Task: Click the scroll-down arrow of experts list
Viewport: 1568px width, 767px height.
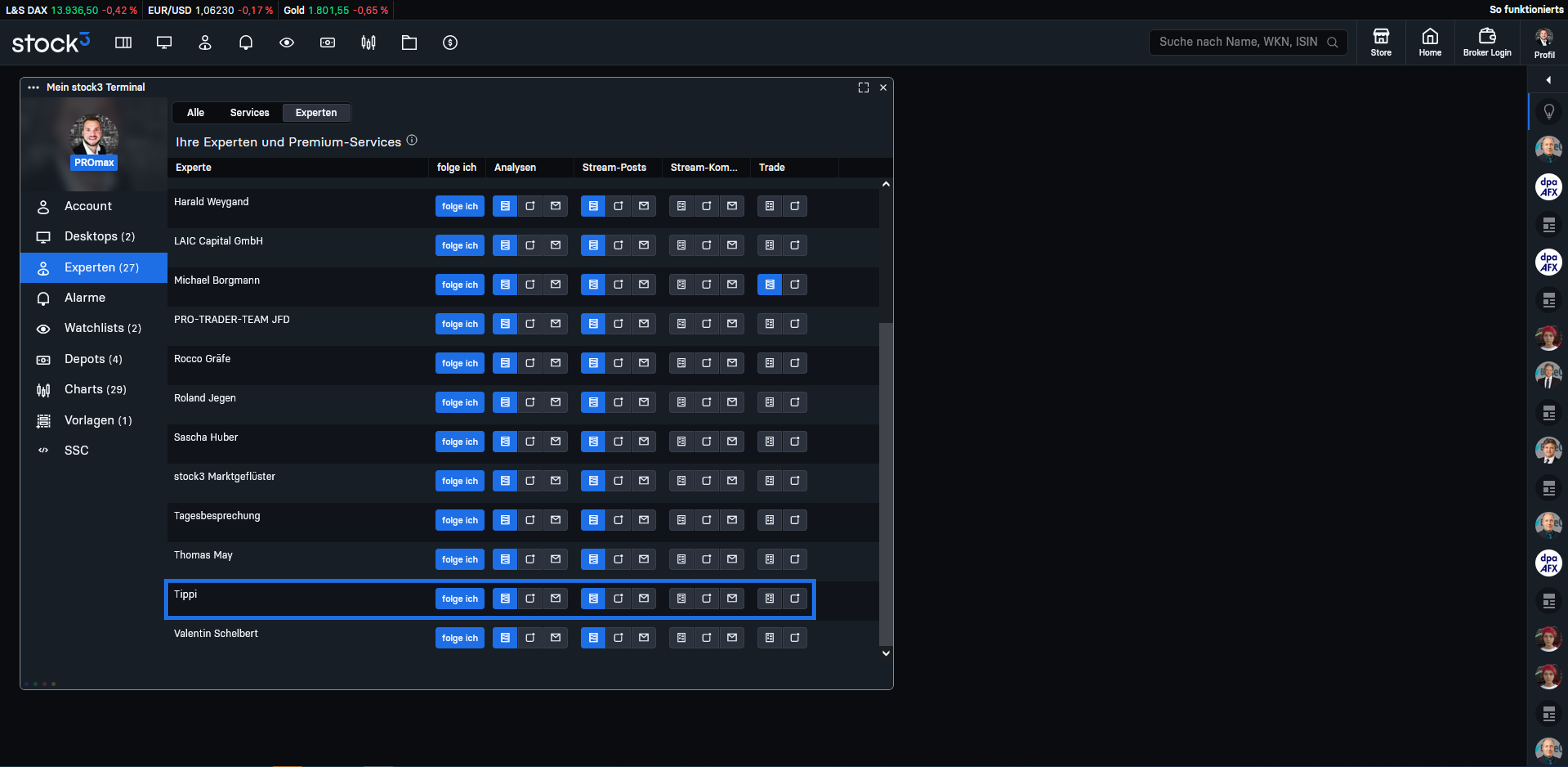Action: [886, 653]
